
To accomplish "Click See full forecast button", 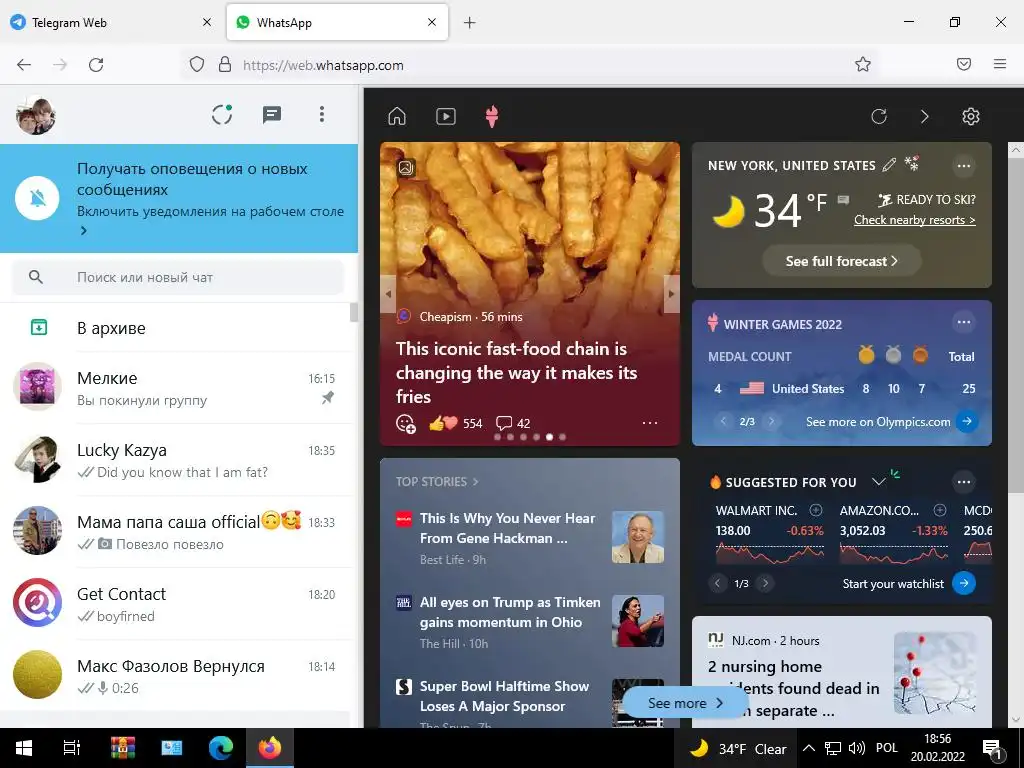I will click(x=842, y=261).
